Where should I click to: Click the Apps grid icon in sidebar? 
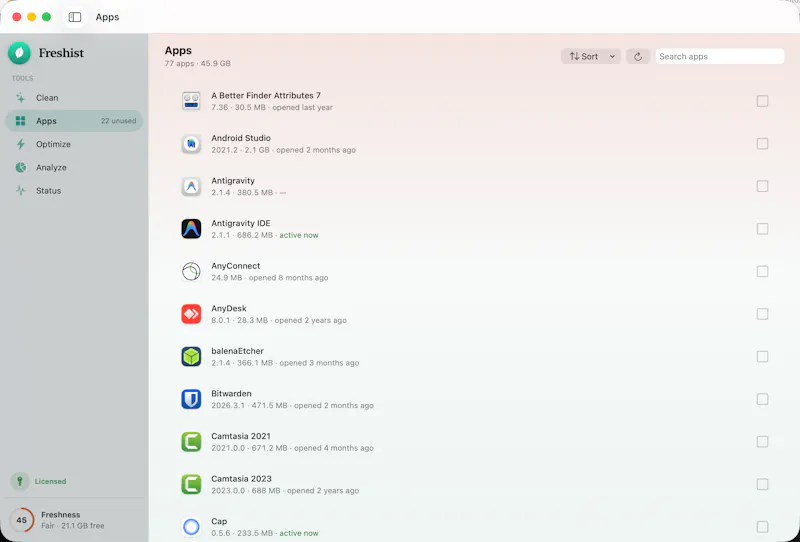20,121
